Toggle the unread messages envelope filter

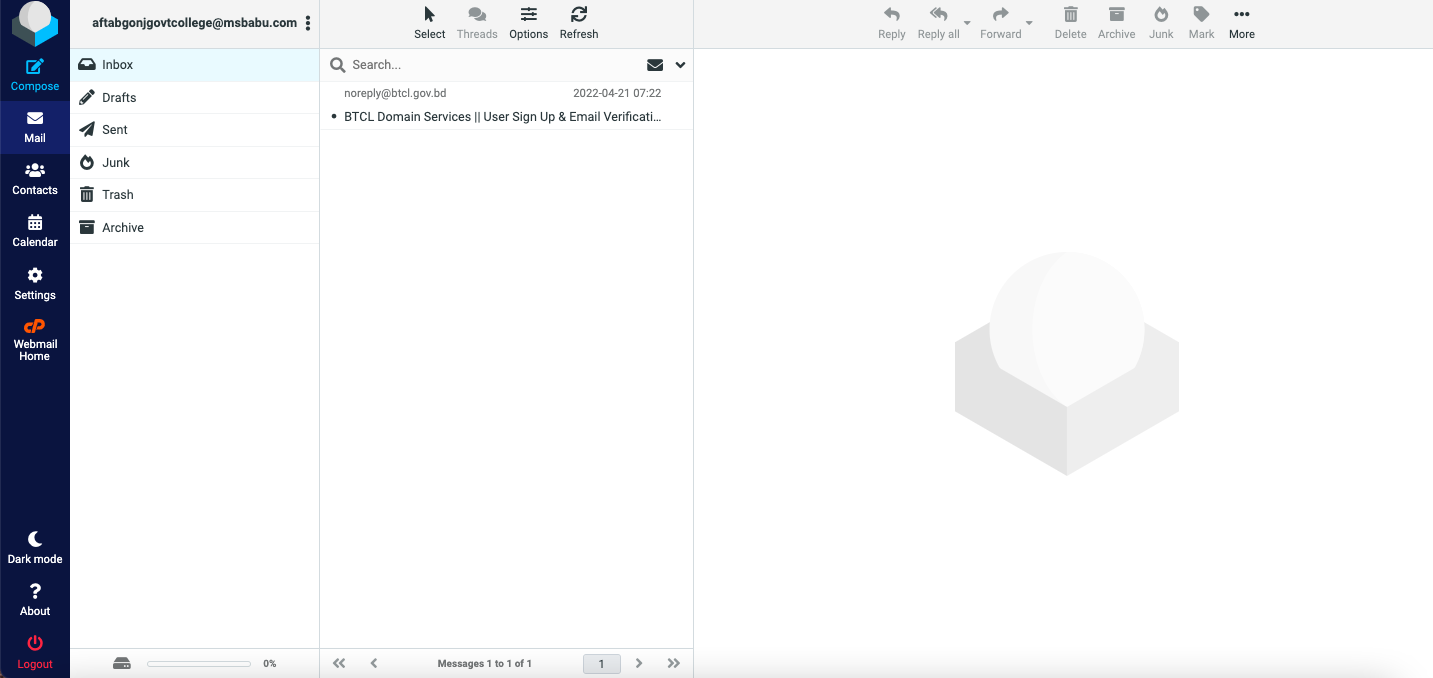pos(655,65)
